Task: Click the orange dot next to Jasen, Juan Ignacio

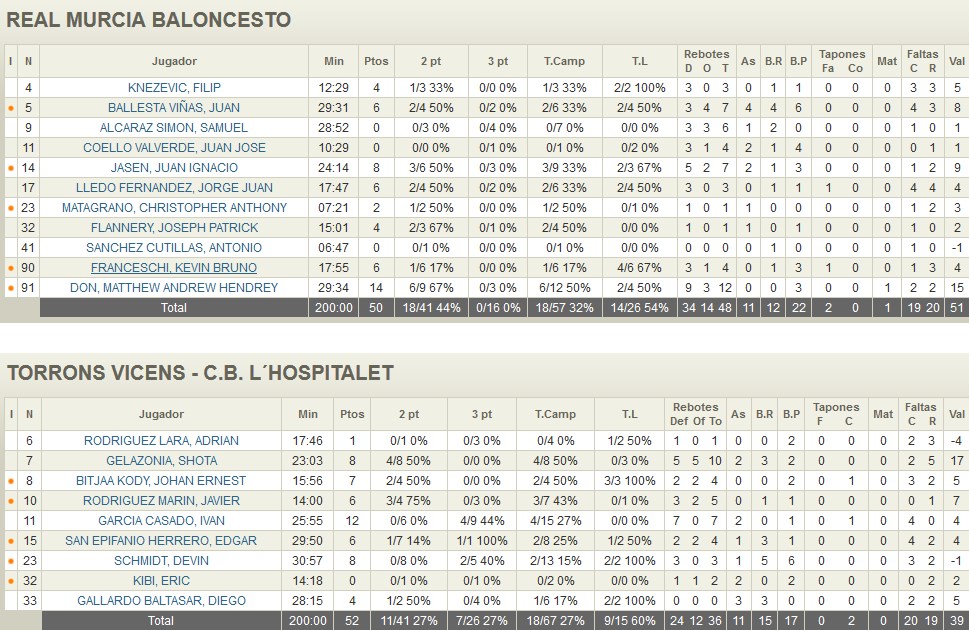Action: click(x=11, y=168)
